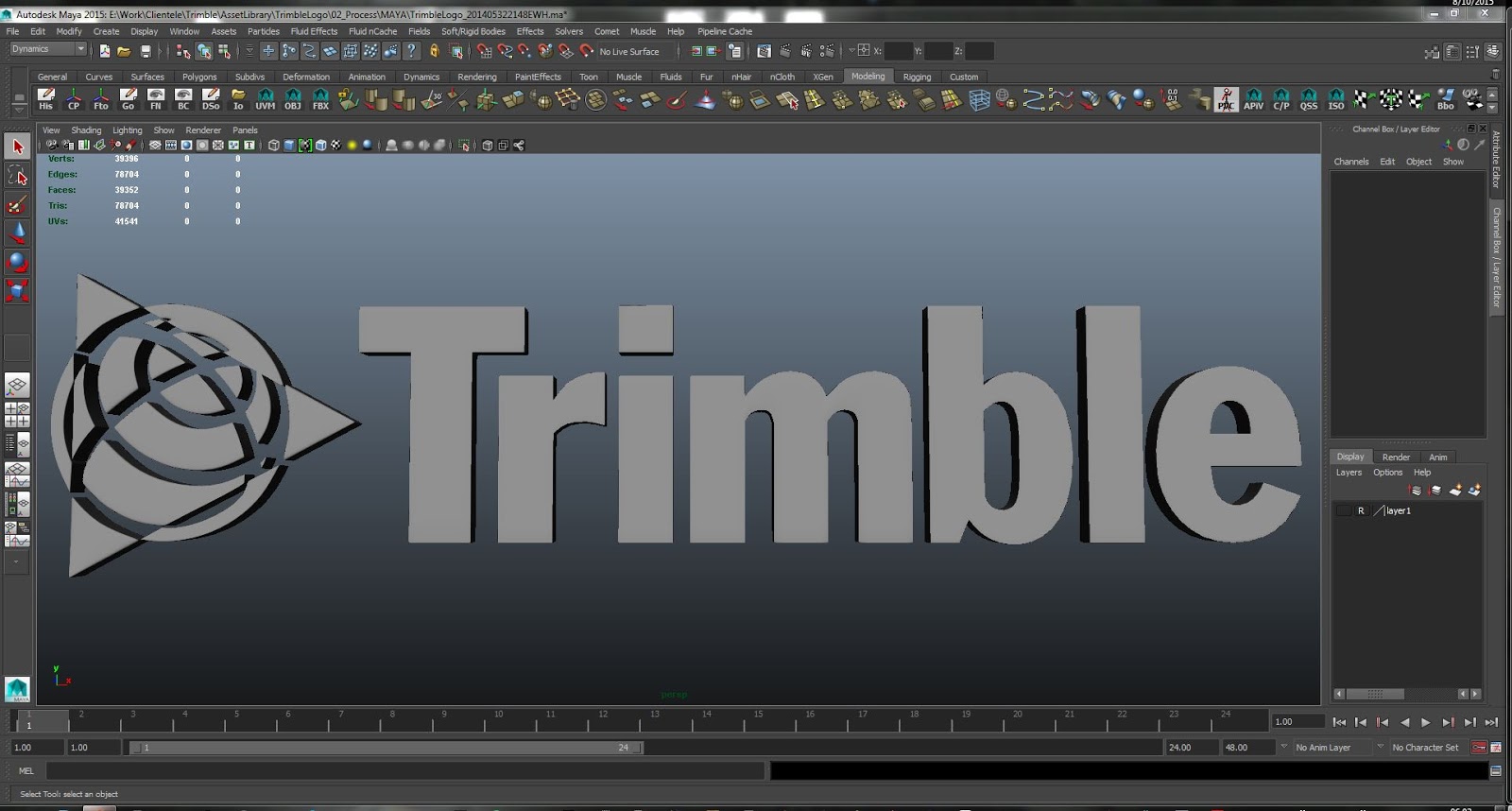
Task: Click the single perspective view layout icon
Action: (x=17, y=385)
